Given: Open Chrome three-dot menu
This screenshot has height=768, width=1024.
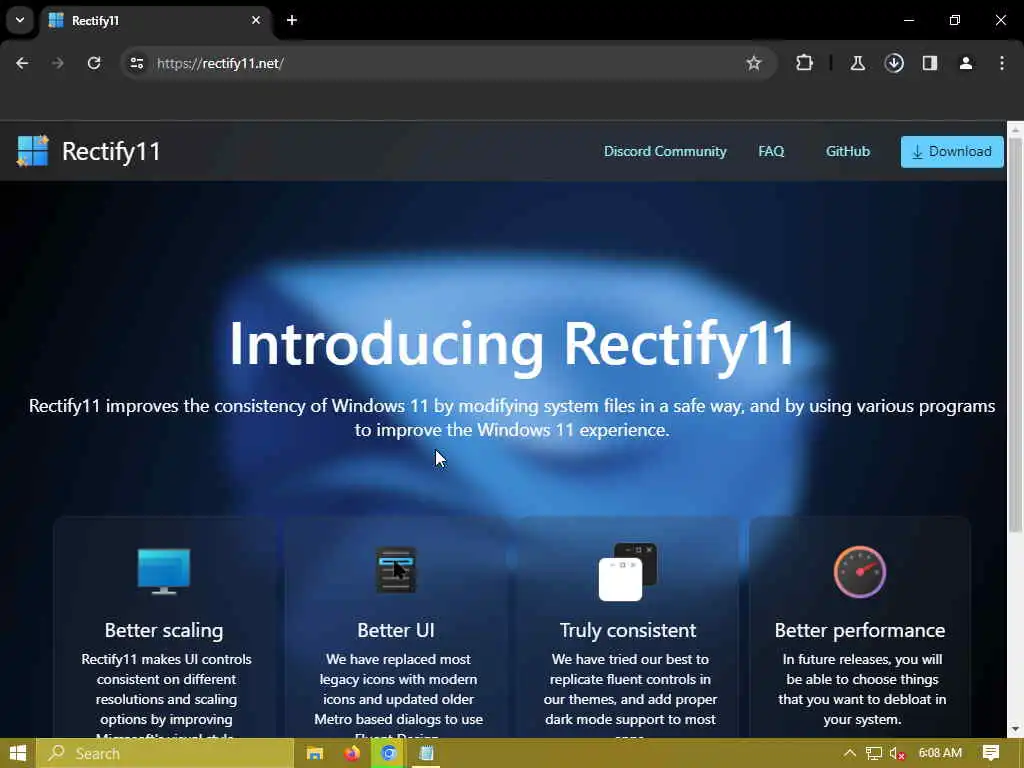Looking at the screenshot, I should click(x=1002, y=63).
